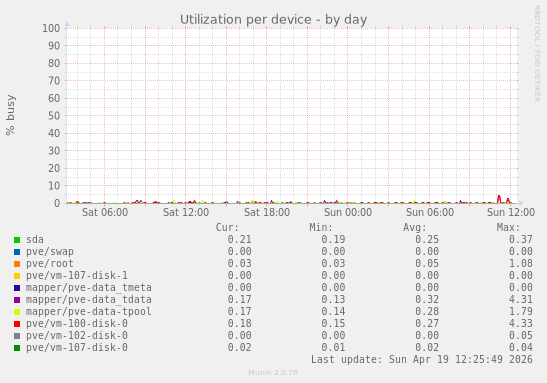
Task: Select the 'mapper/pve-data_tdata' legend label
Action: [x=89, y=300]
